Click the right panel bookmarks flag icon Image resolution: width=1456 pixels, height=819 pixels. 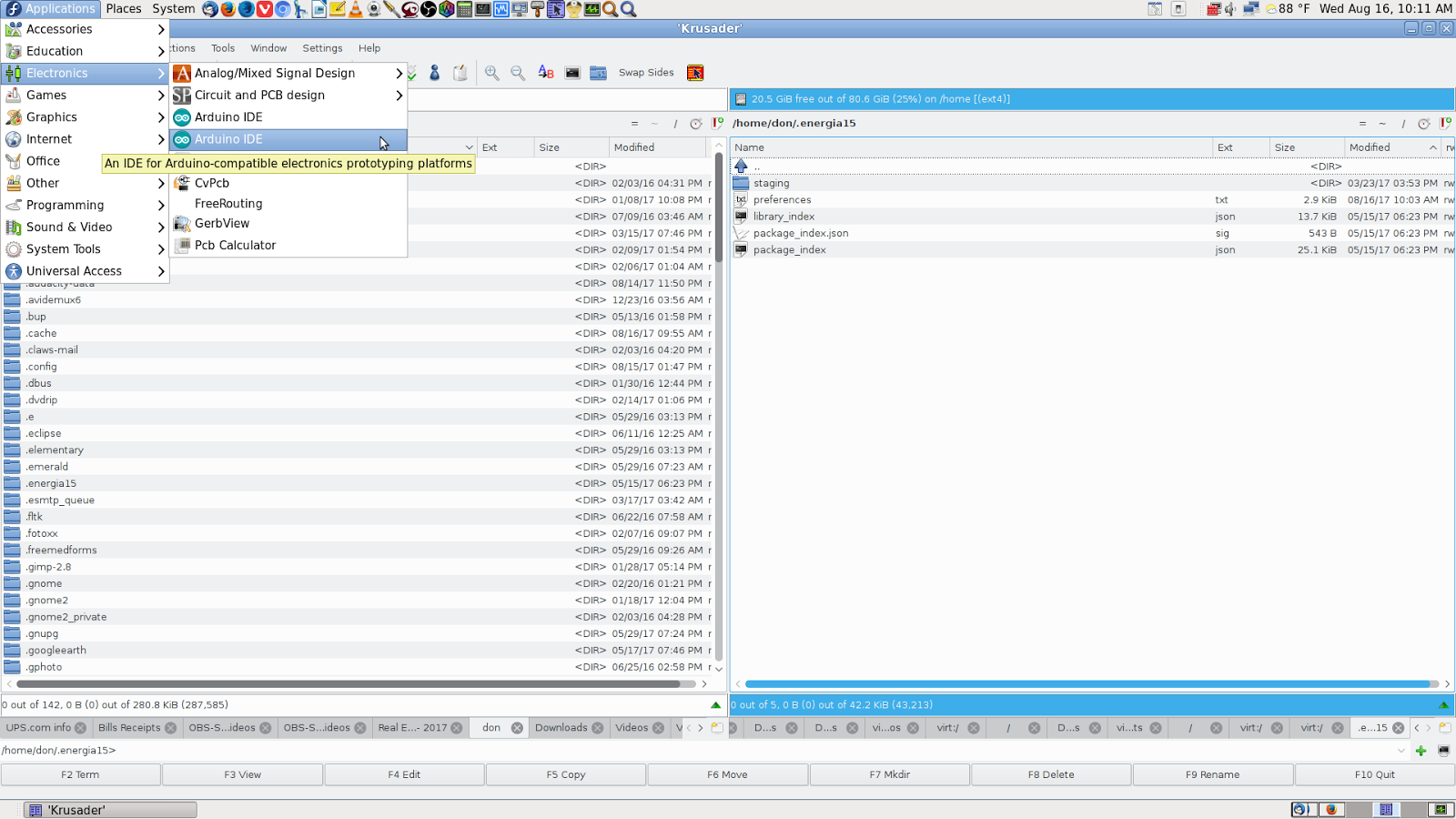coord(1445,124)
